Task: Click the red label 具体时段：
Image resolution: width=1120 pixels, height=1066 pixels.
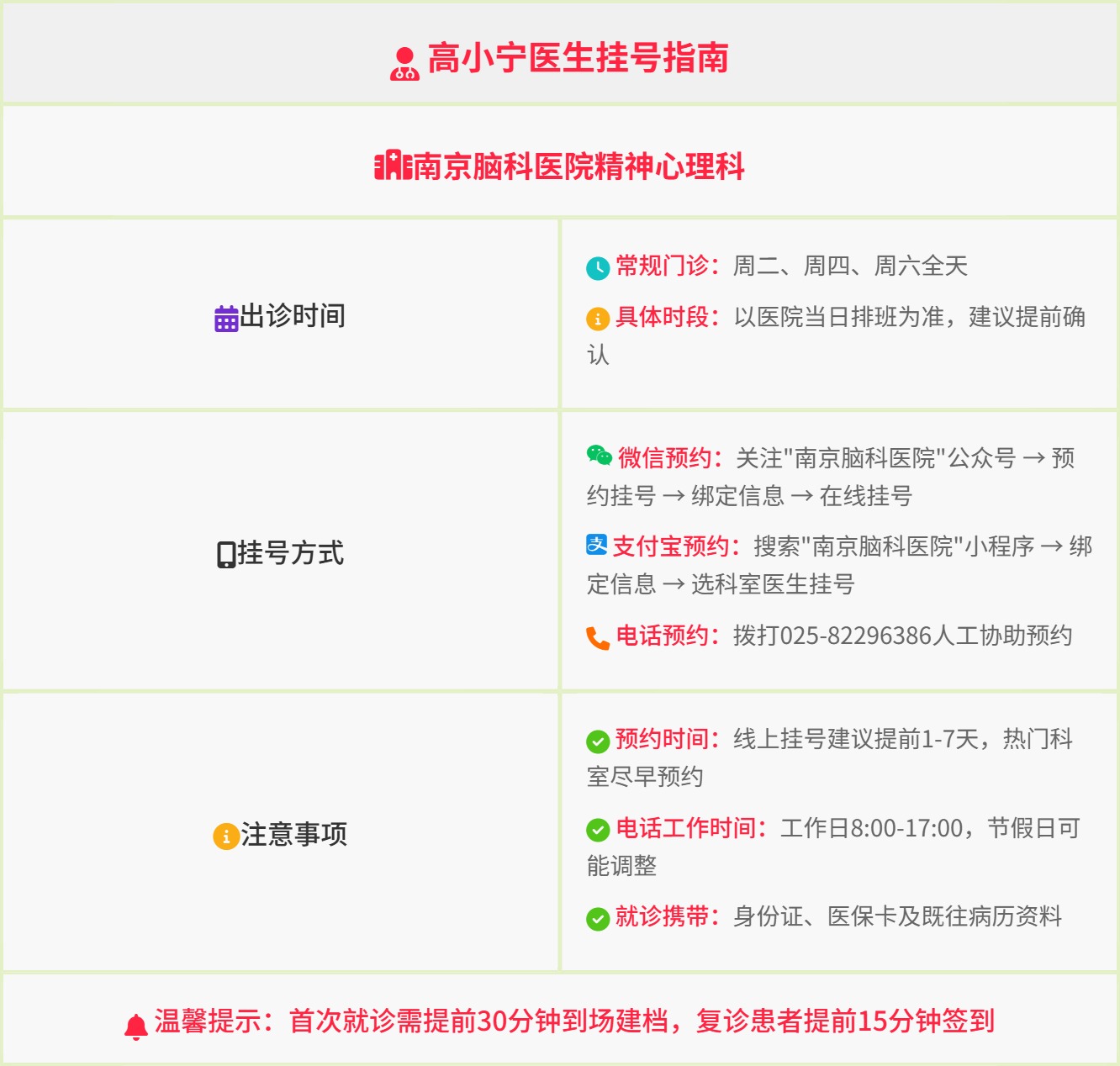Action: [x=668, y=317]
